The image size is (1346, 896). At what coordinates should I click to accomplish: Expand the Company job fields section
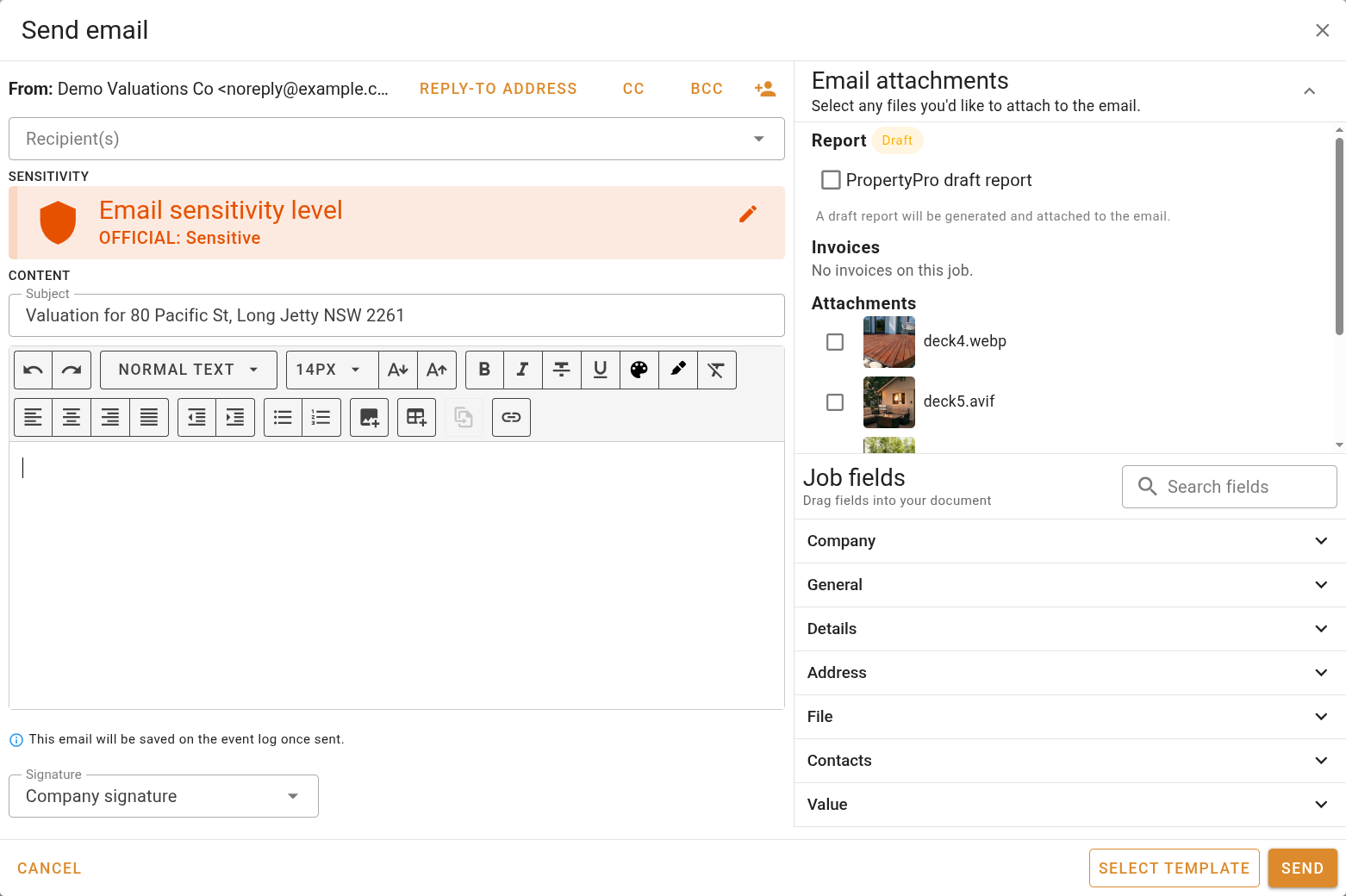pyautogui.click(x=1069, y=541)
